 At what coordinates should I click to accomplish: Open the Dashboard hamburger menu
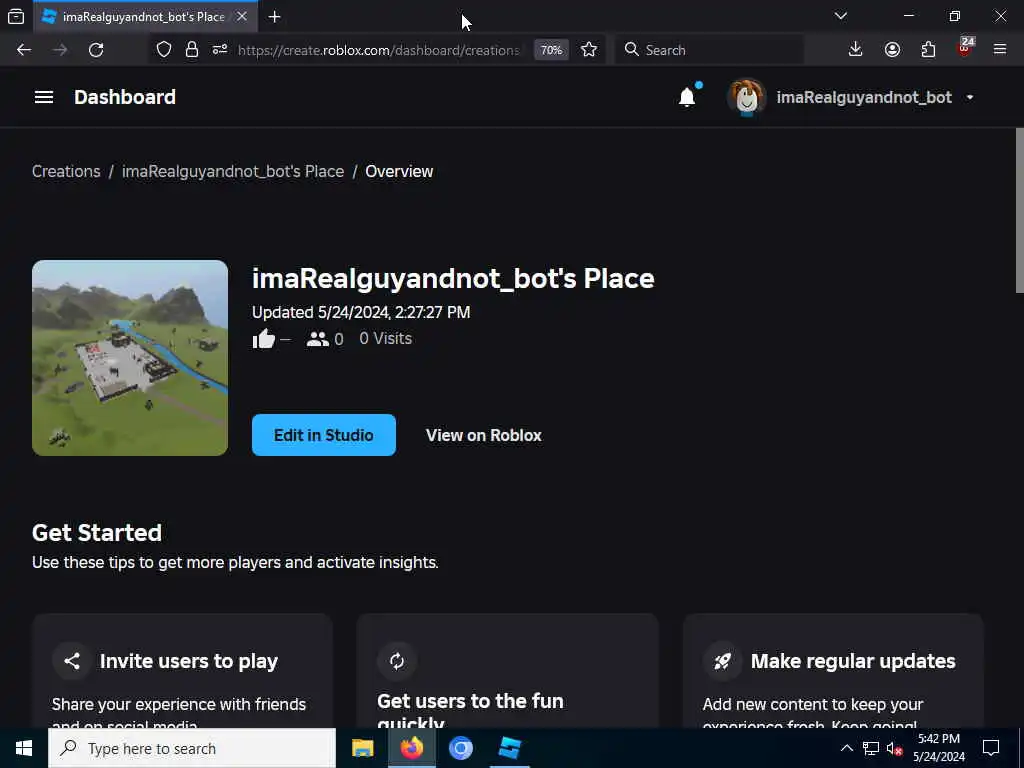pos(44,97)
